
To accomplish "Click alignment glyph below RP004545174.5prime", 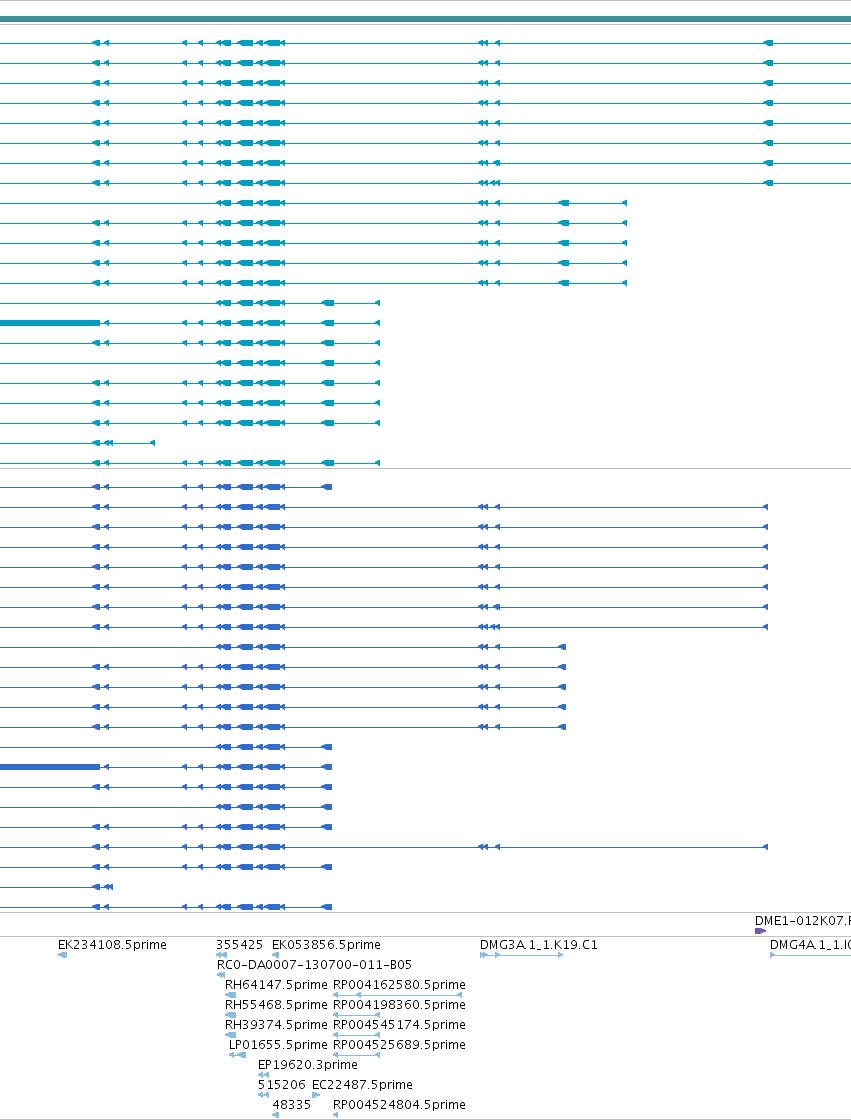I will tap(357, 1035).
